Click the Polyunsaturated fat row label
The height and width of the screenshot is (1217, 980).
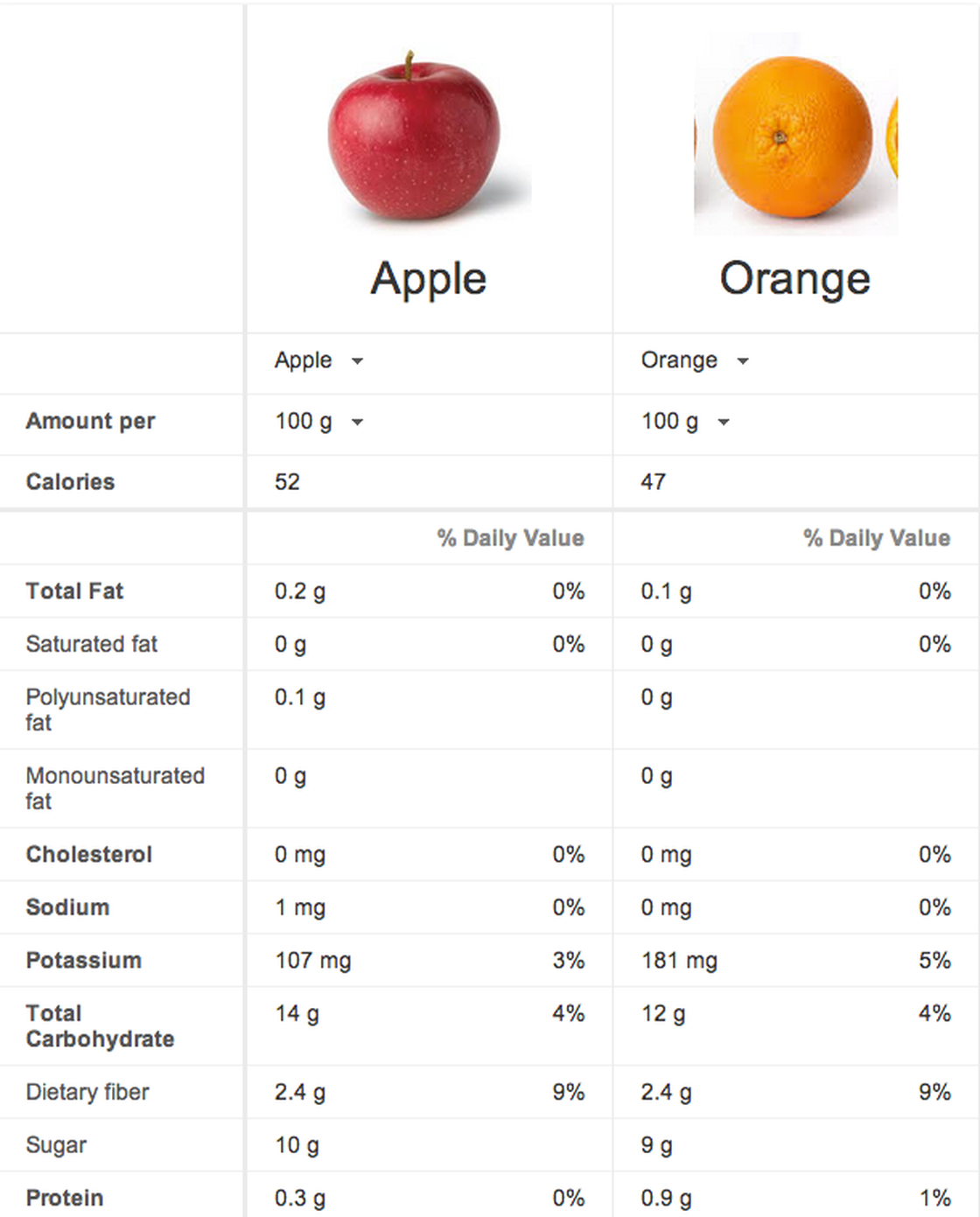click(108, 710)
